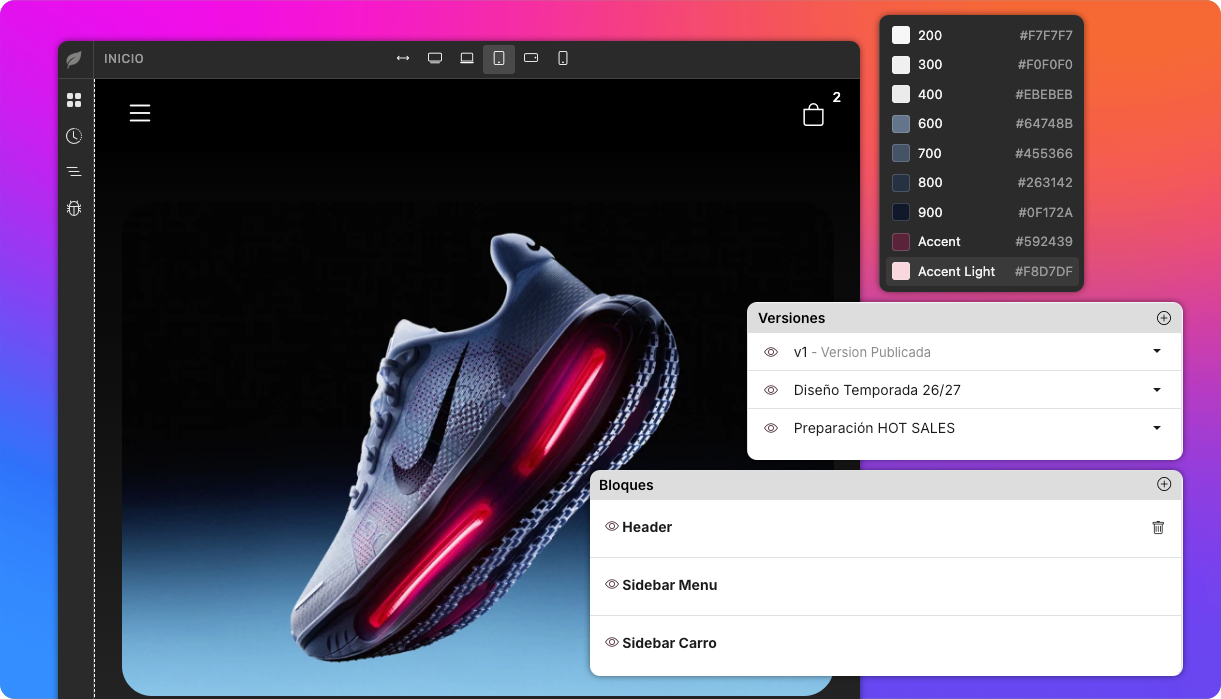Pick the 900 color swatch
Screen dimensions: 1221x699
[901, 212]
